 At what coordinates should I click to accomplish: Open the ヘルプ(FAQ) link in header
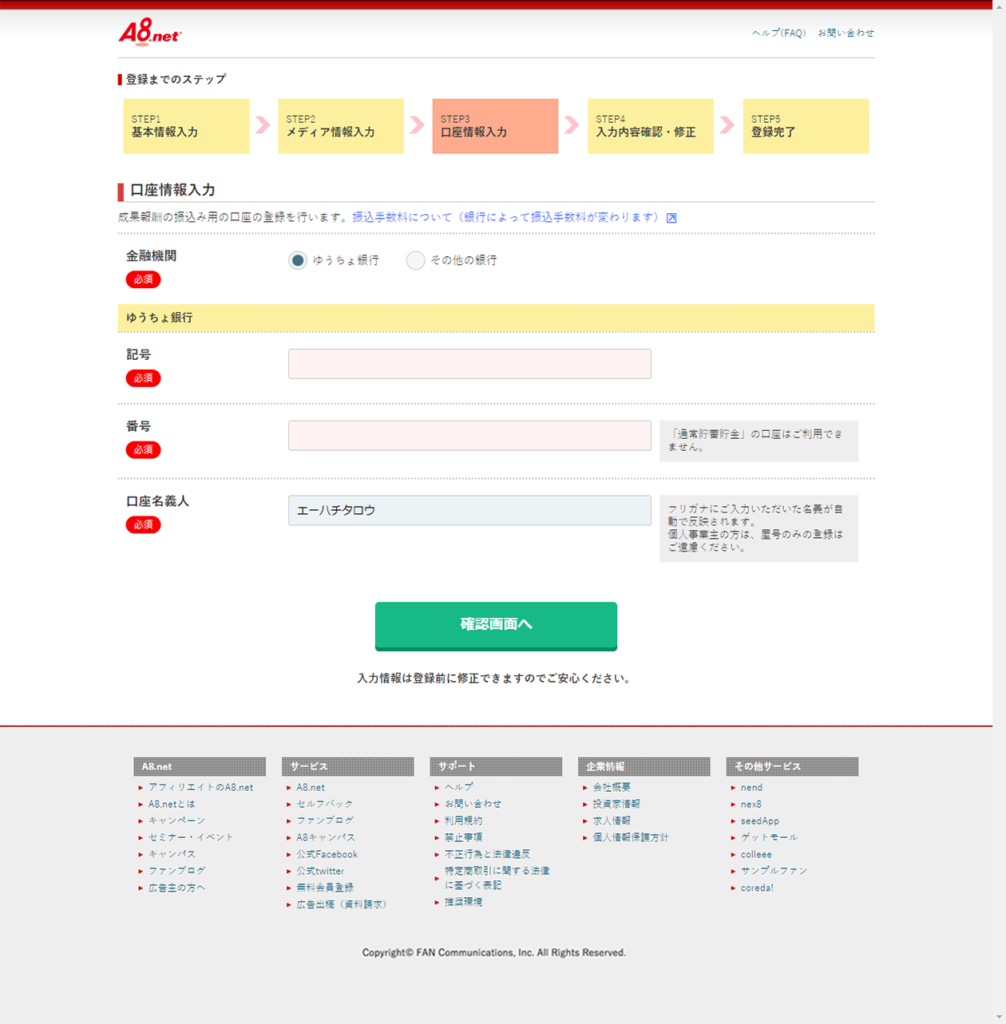(x=778, y=33)
